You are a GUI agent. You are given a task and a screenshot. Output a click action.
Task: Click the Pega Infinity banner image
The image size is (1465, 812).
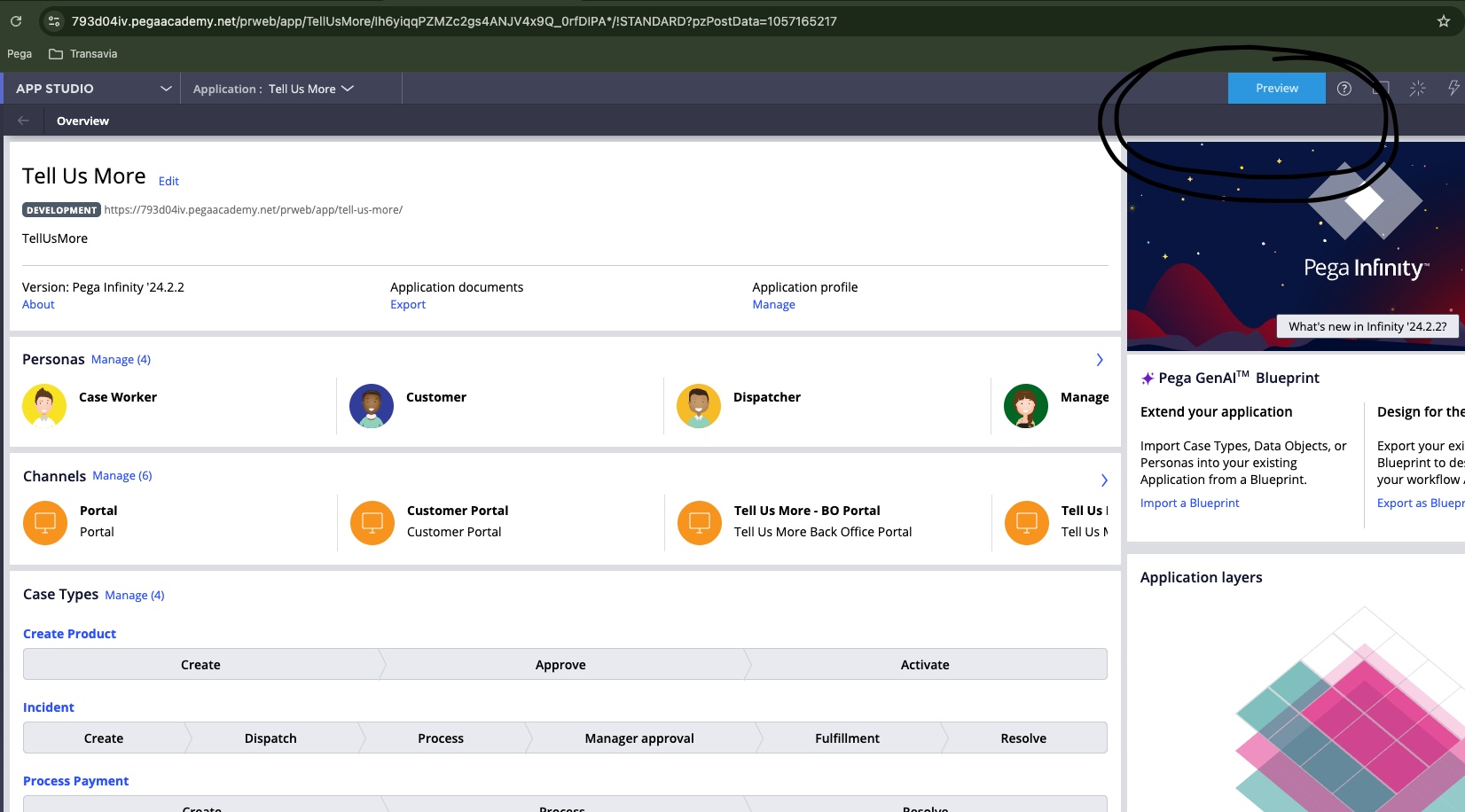1296,248
